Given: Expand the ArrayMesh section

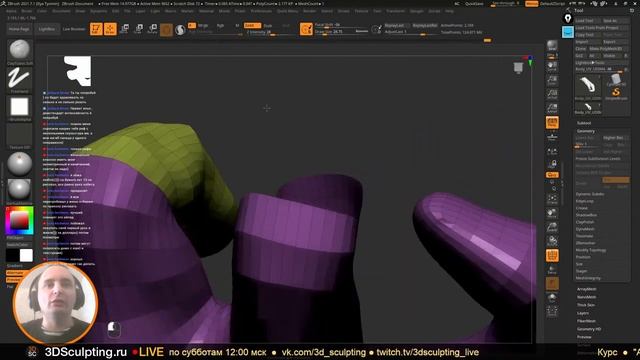Looking at the screenshot, I should (587, 289).
